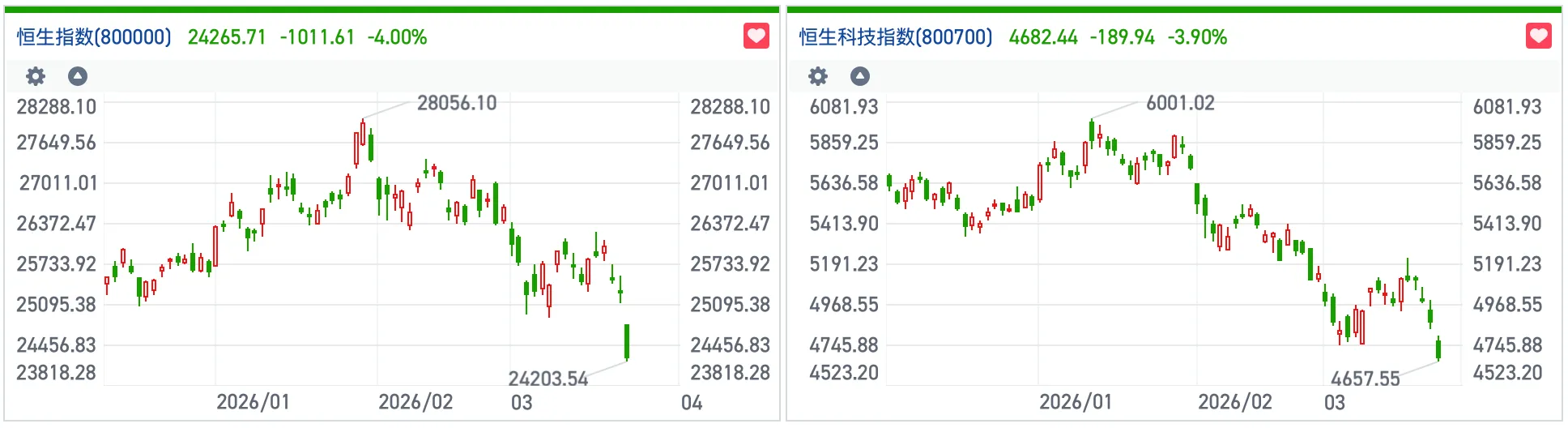Click the latest green candle on 恒生指数 chart
Viewport: 1568px width, 428px height.
coord(627,341)
